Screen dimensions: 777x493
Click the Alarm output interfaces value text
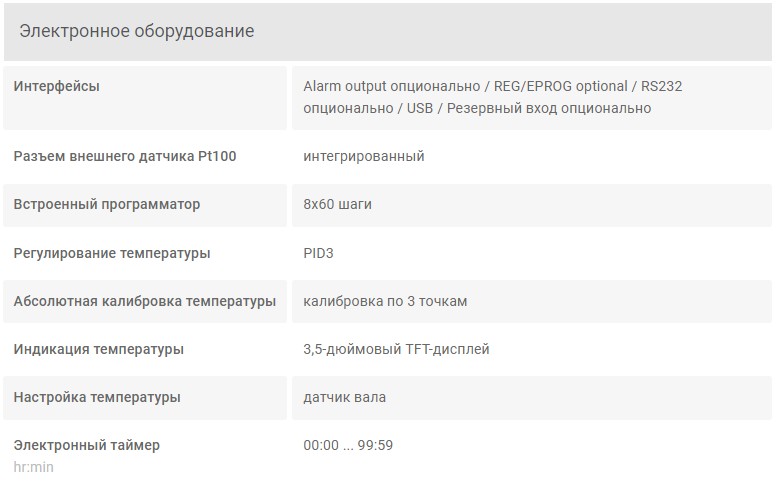(x=493, y=97)
